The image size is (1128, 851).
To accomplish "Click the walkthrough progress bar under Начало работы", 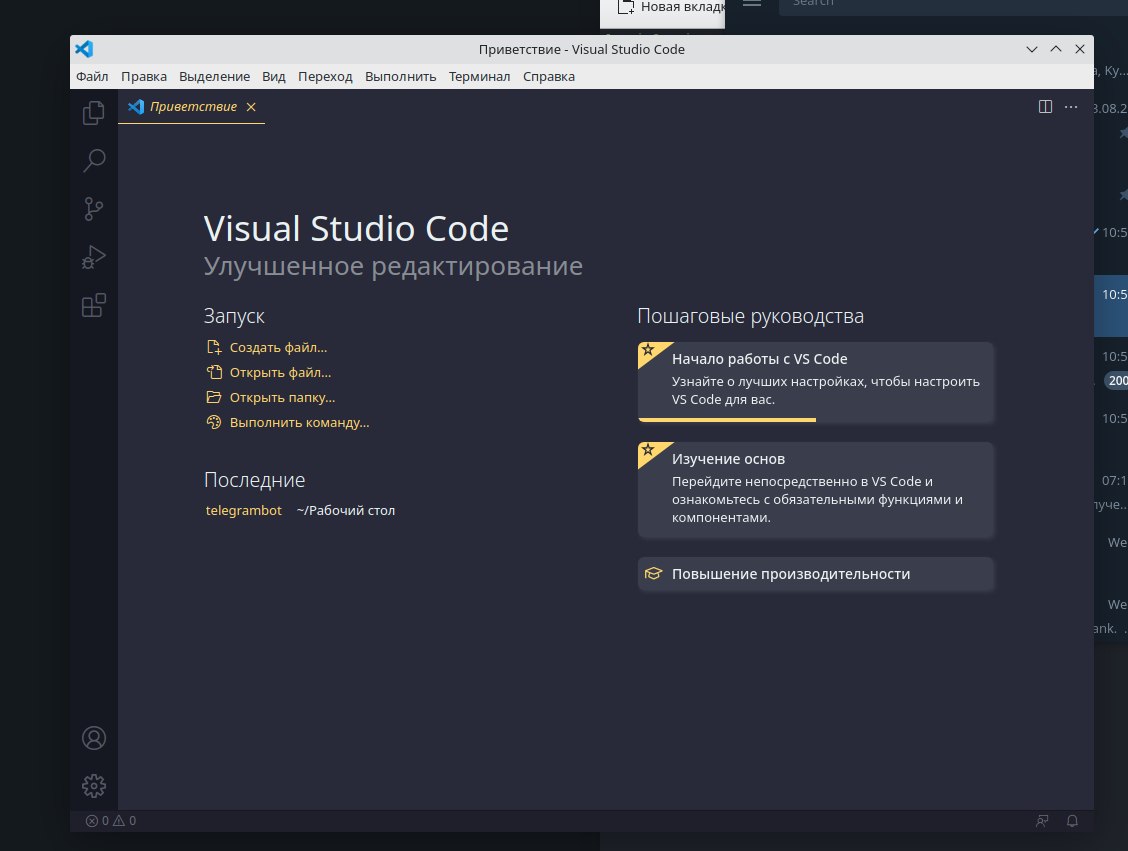I will tap(727, 419).
